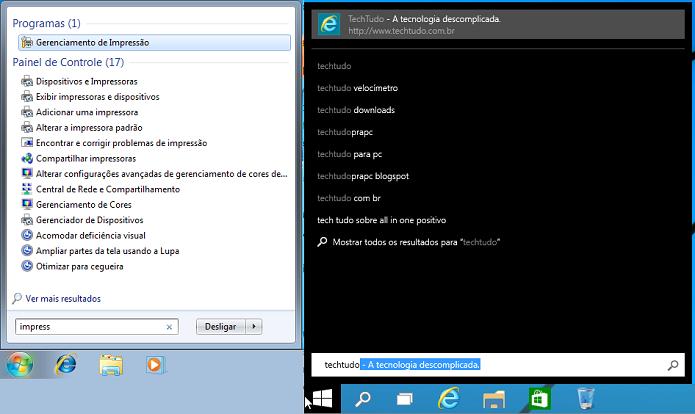Open Gerenciamento de Impressão program result

154,43
